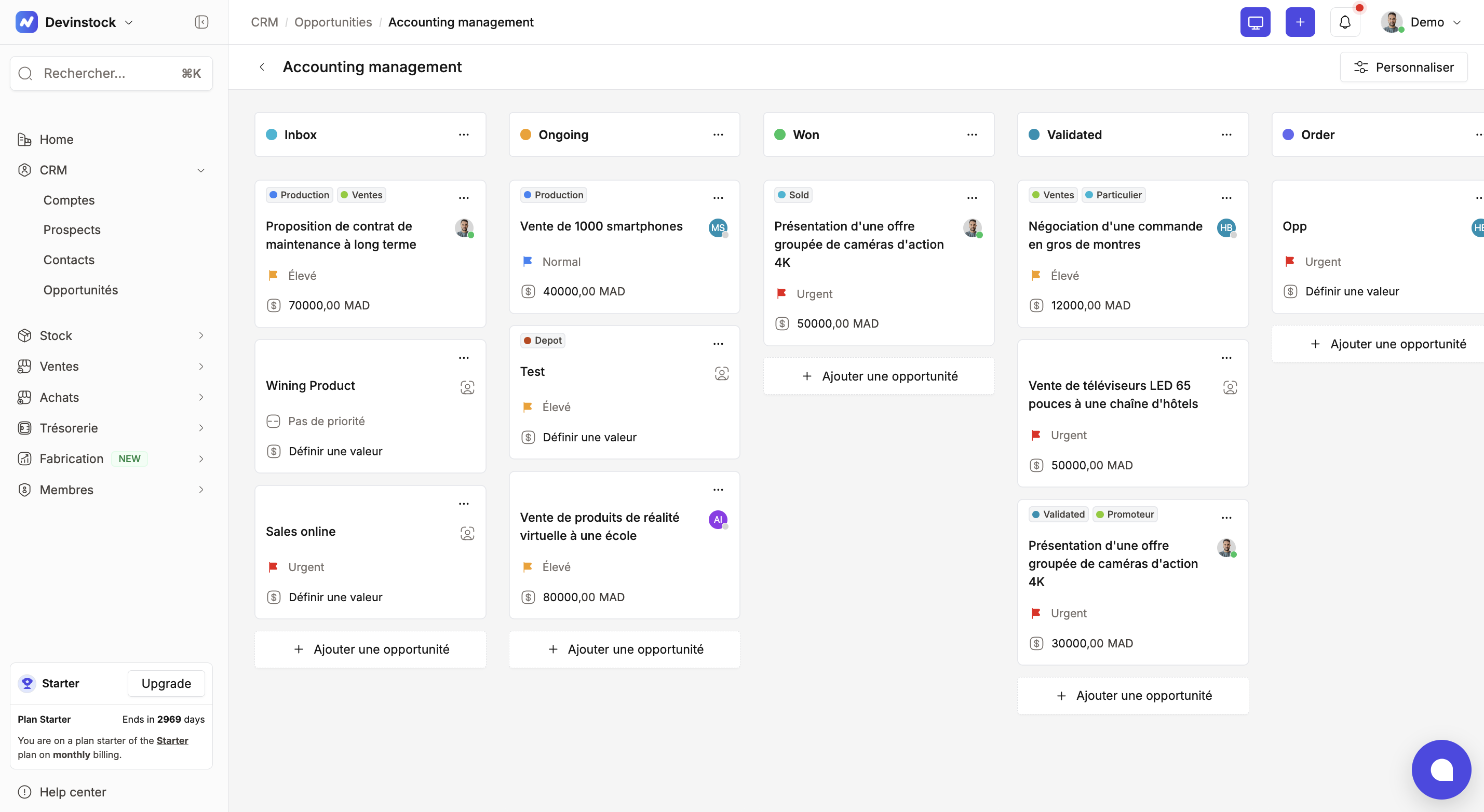The height and width of the screenshot is (812, 1484).
Task: Click the notification bell icon
Action: pyautogui.click(x=1345, y=22)
